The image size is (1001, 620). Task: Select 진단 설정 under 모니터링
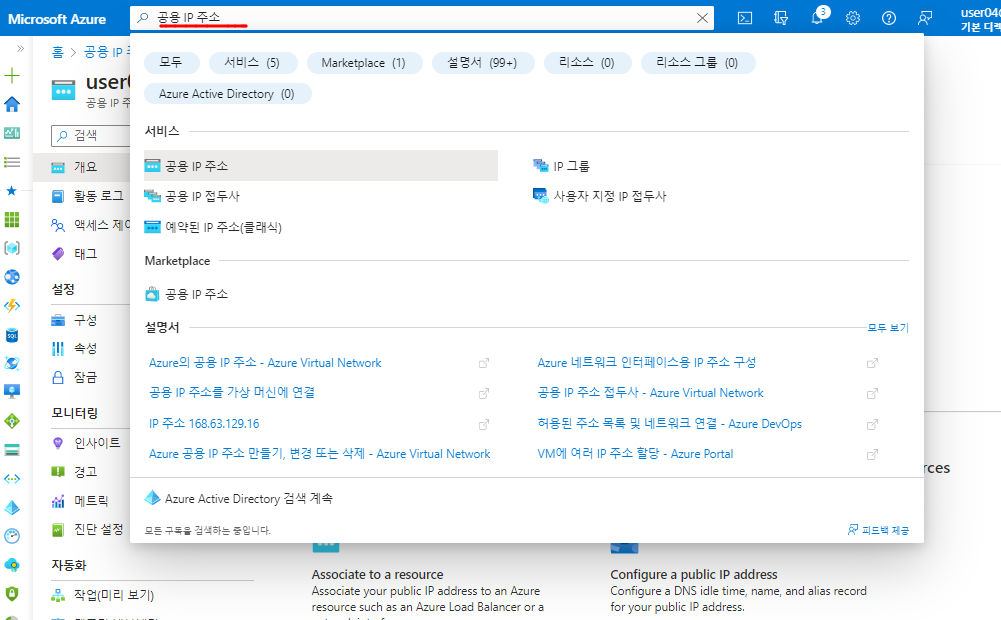tap(99, 529)
